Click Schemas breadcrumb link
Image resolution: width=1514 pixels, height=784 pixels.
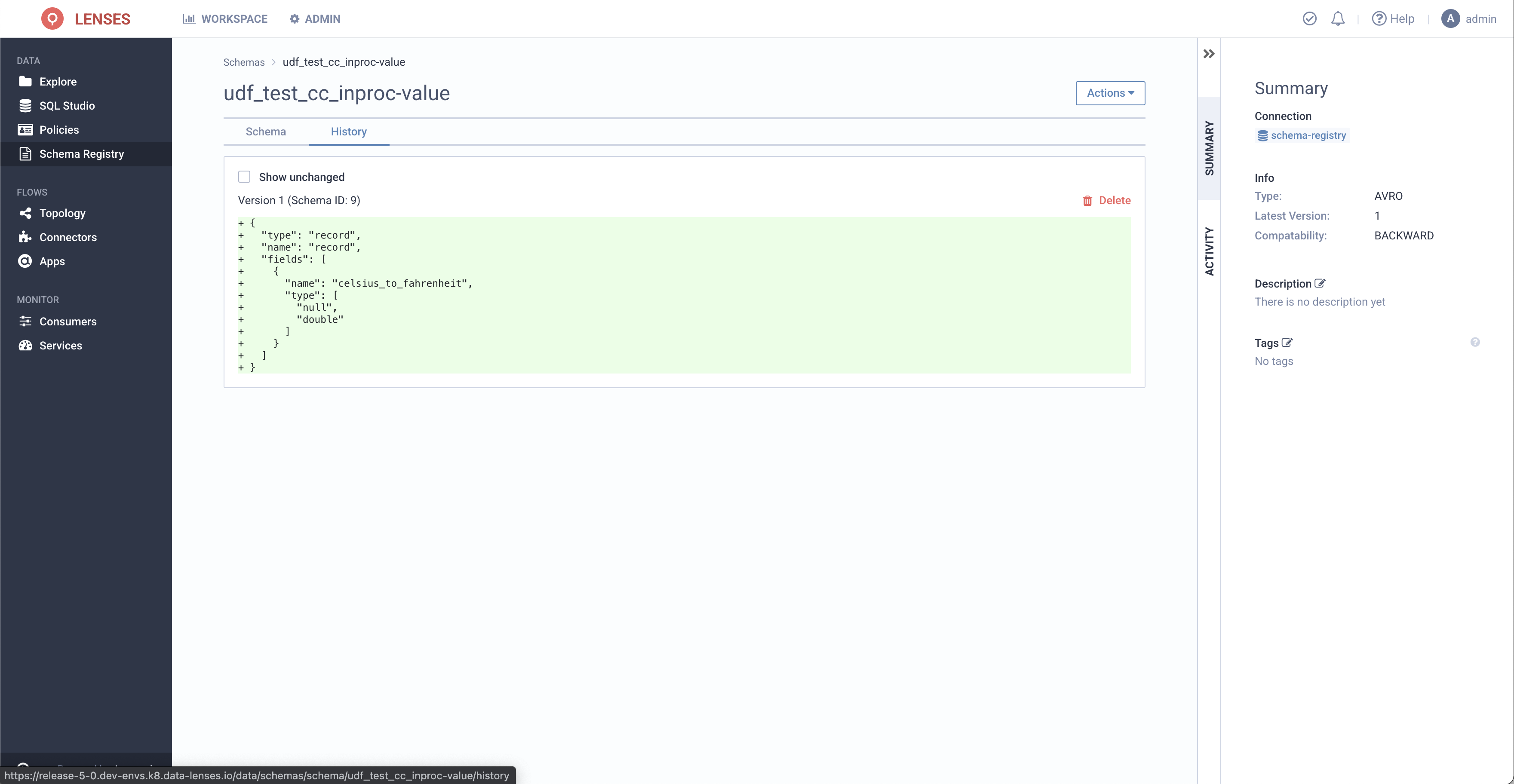click(x=244, y=62)
